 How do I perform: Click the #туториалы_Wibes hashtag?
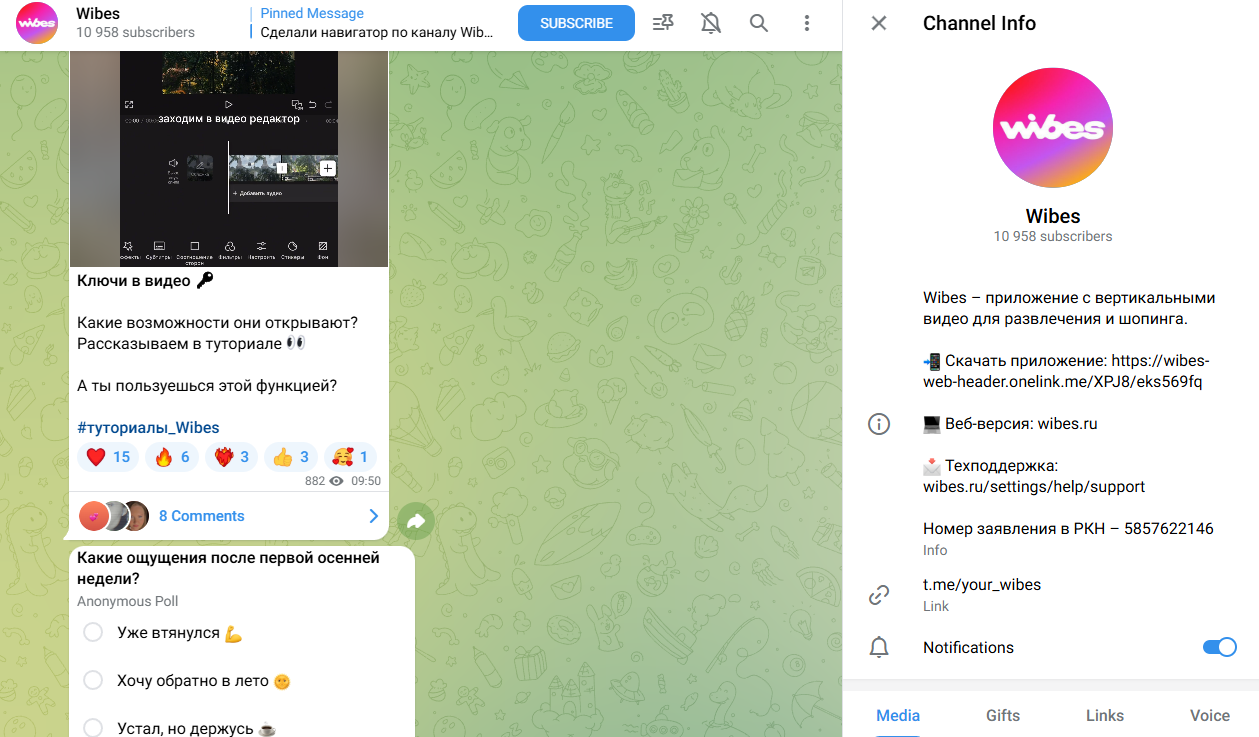coord(148,427)
